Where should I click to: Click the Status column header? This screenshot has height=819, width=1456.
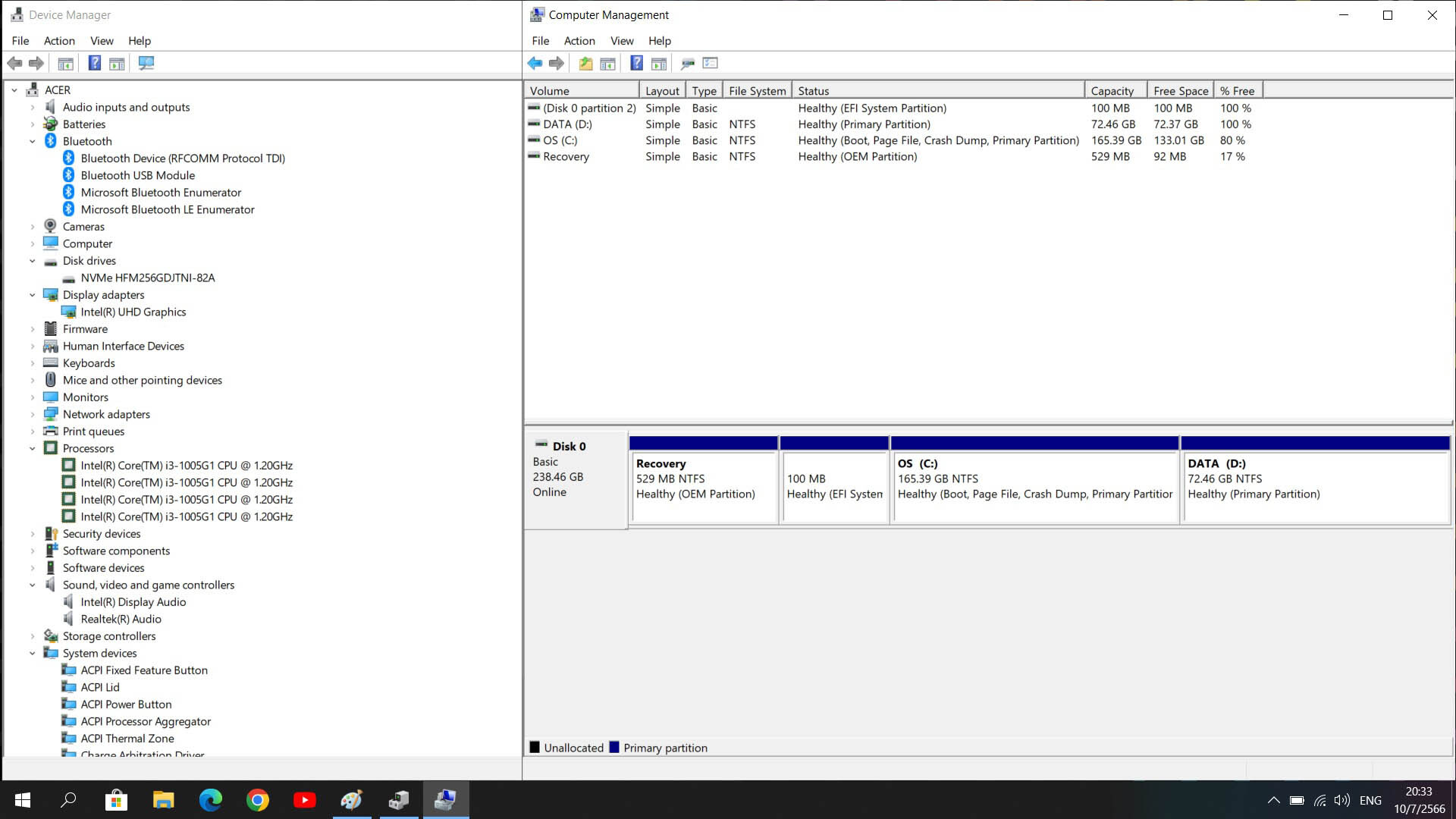click(x=938, y=91)
